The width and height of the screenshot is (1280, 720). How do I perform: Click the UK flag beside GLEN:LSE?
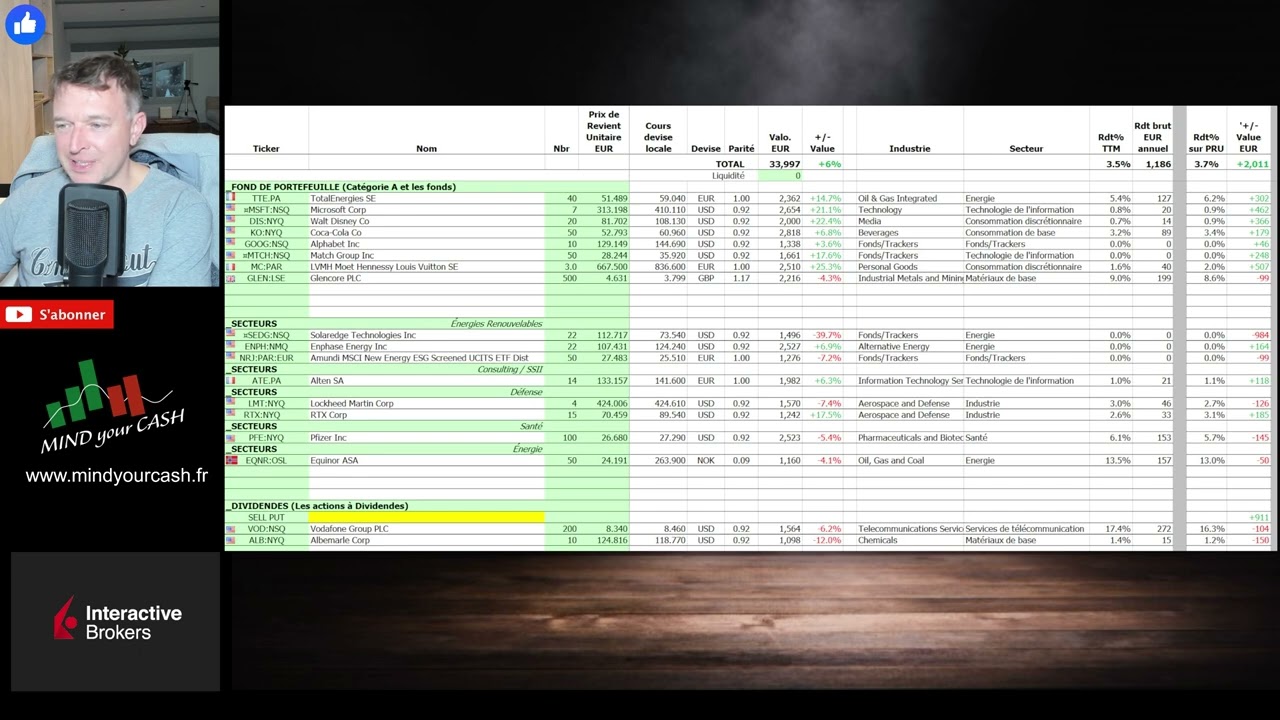click(230, 278)
